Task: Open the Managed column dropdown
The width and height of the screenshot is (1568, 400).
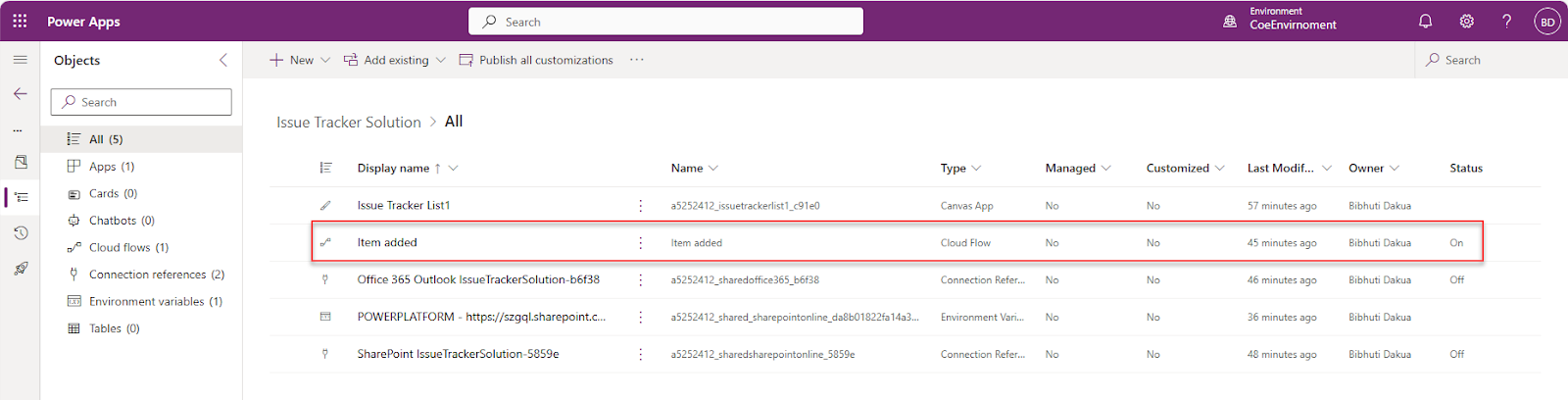Action: pos(1078,168)
